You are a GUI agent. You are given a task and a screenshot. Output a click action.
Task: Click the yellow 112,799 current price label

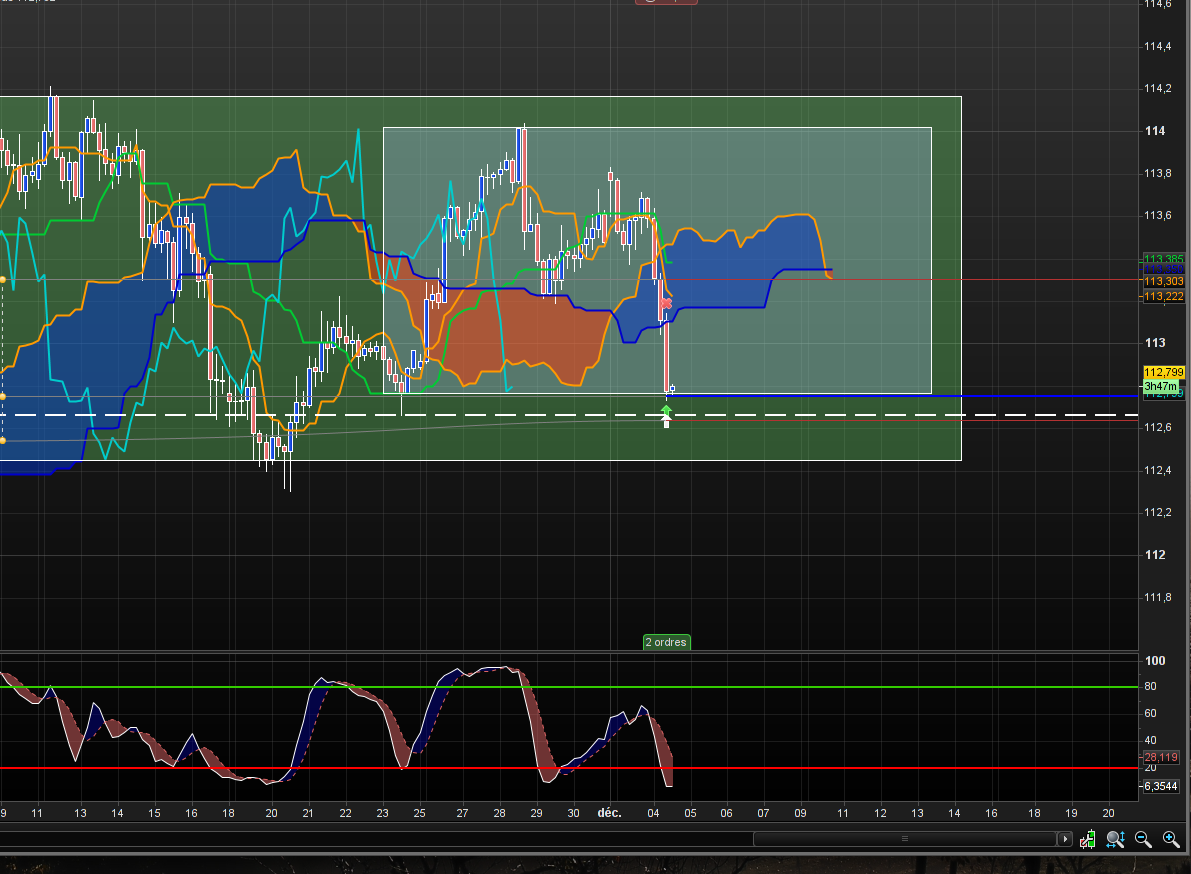[1164, 372]
